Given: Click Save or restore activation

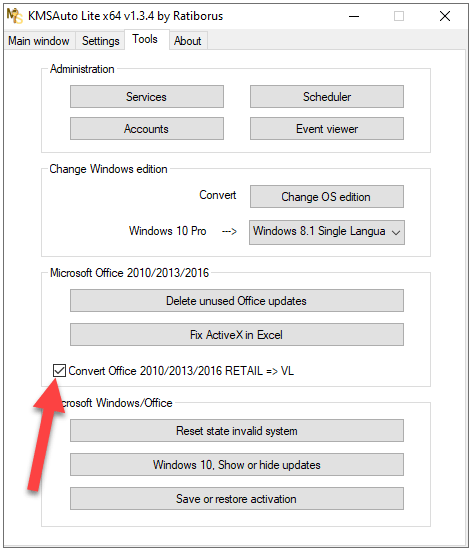Looking at the screenshot, I should 237,498.
